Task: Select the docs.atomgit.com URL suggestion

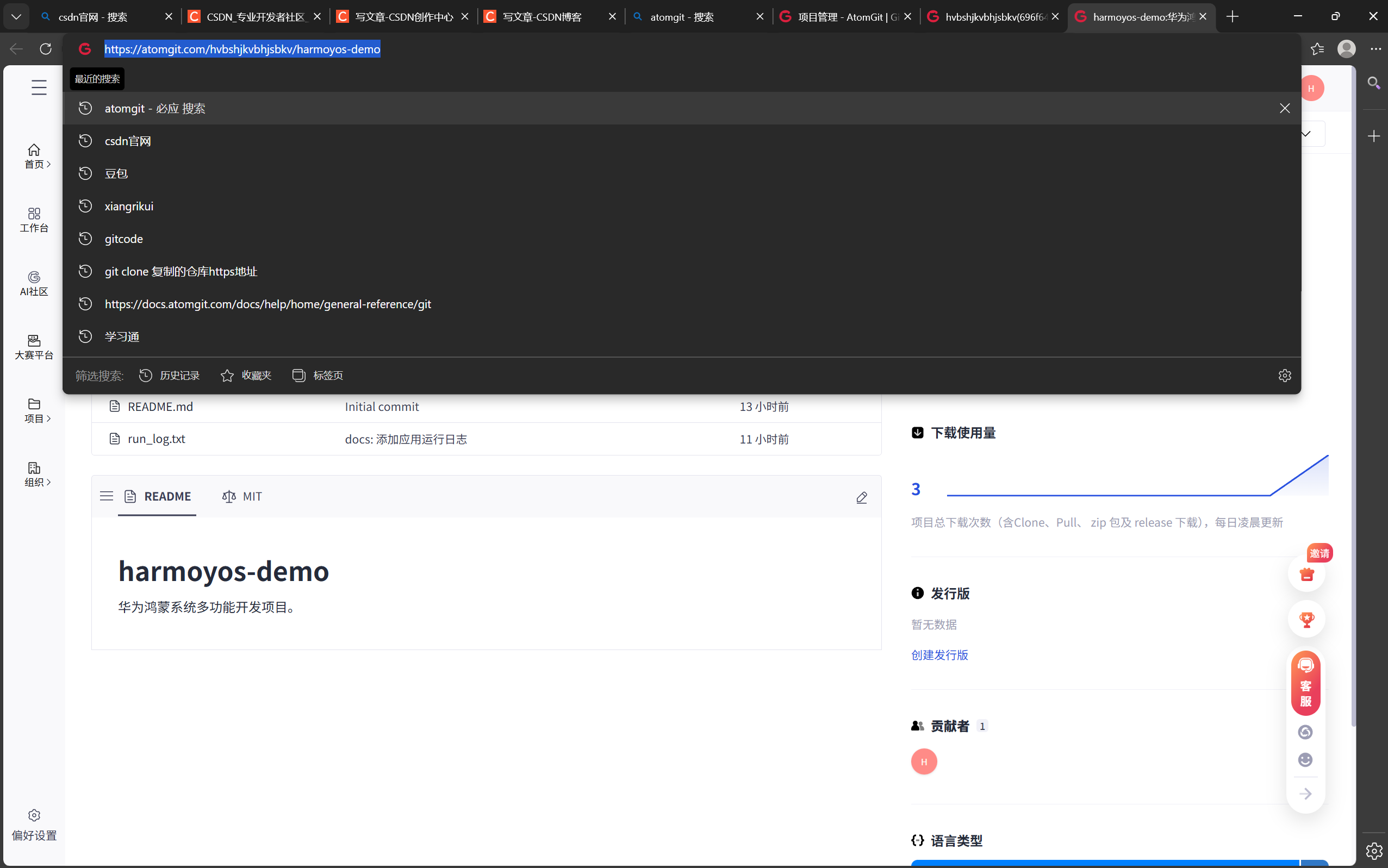Action: (x=682, y=304)
